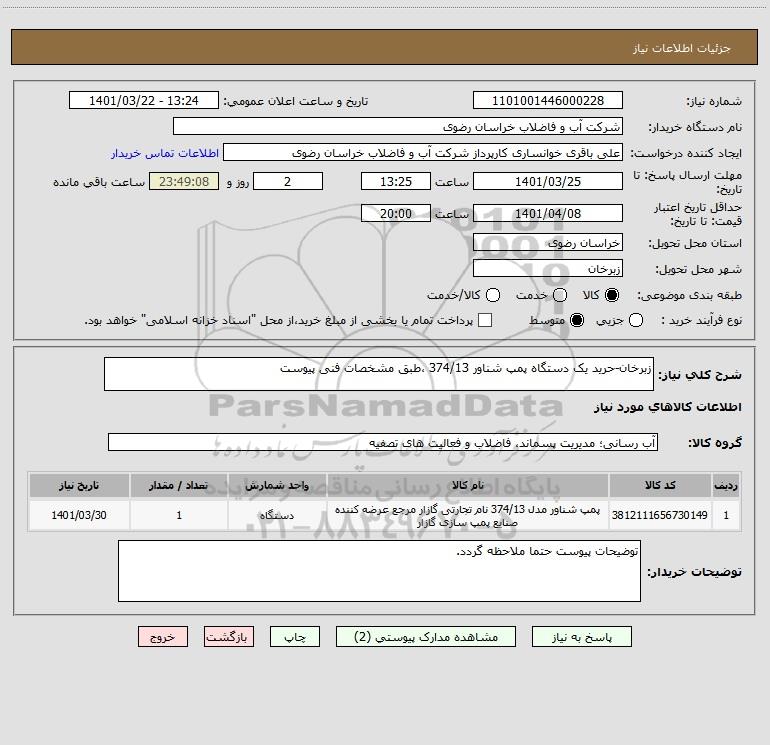This screenshot has width=770, height=745.
Task: Click واحد شمارش column header
Action: tap(277, 486)
